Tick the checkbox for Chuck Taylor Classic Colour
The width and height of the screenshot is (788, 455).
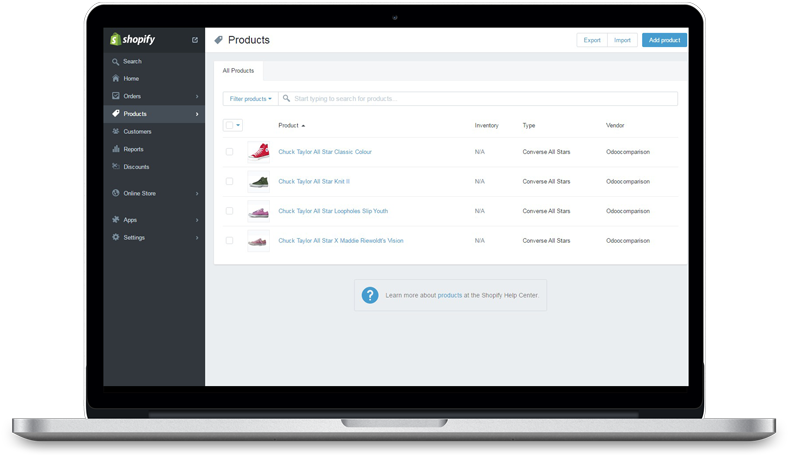click(229, 152)
